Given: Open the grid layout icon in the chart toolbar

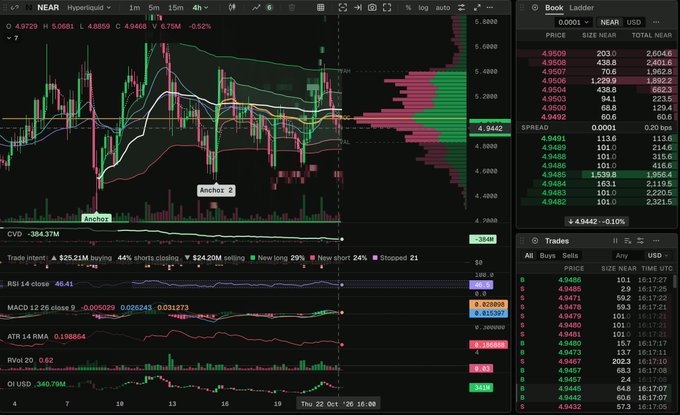Looking at the screenshot, I should tap(320, 7).
